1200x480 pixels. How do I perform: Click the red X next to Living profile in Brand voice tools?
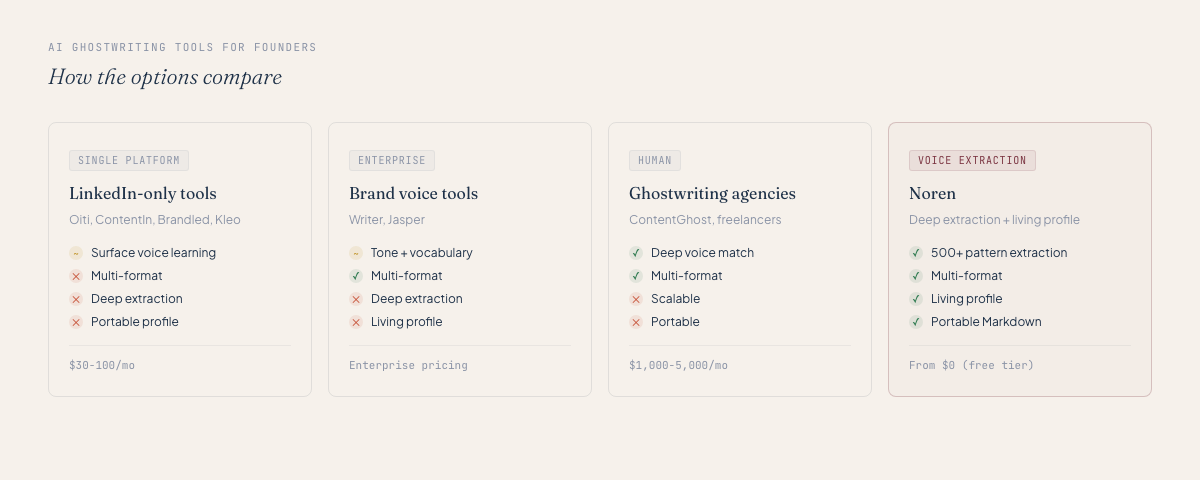click(356, 322)
